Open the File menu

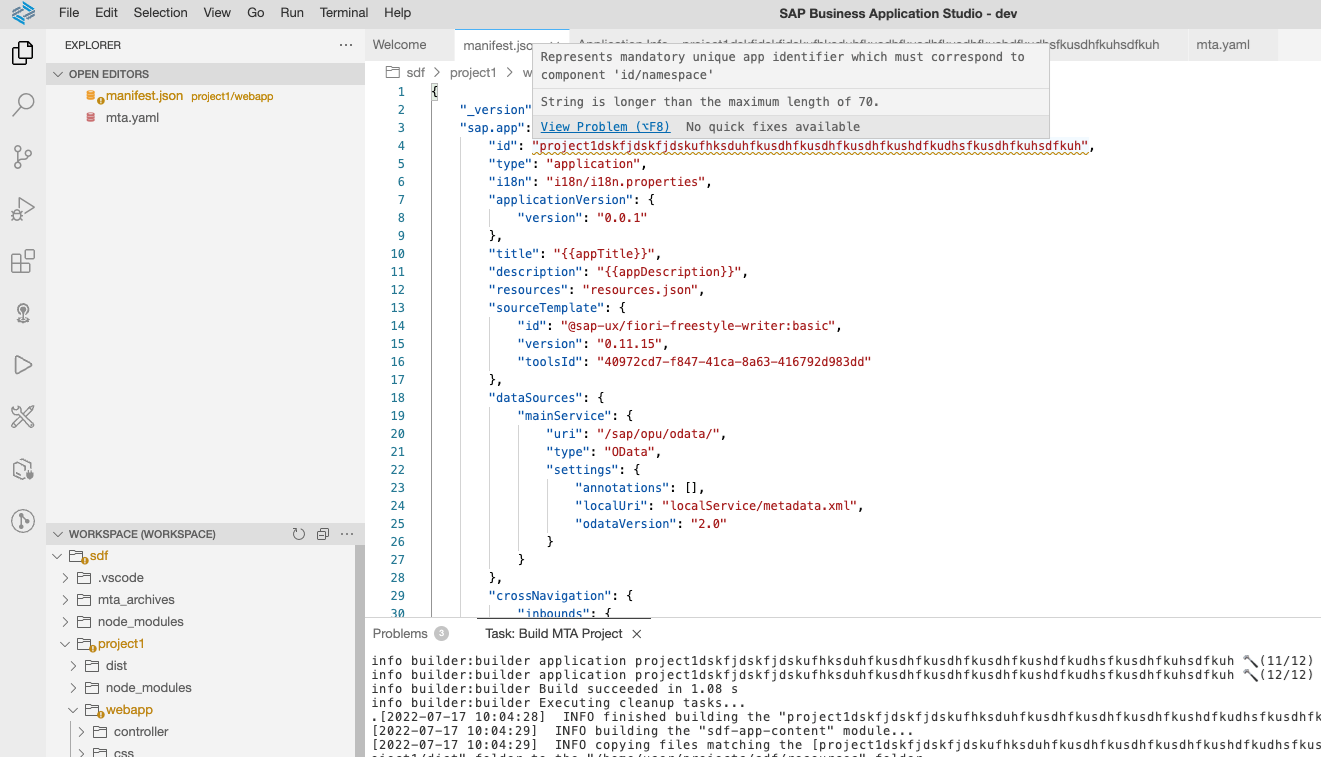coord(69,13)
